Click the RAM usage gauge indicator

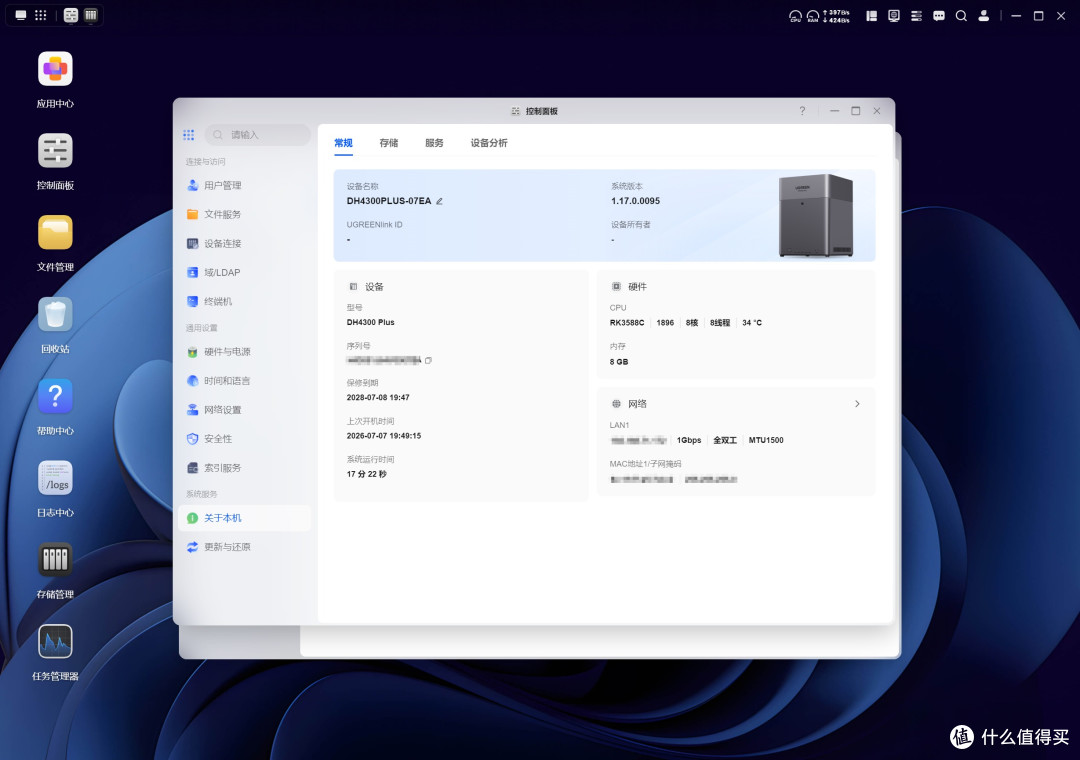pyautogui.click(x=813, y=16)
